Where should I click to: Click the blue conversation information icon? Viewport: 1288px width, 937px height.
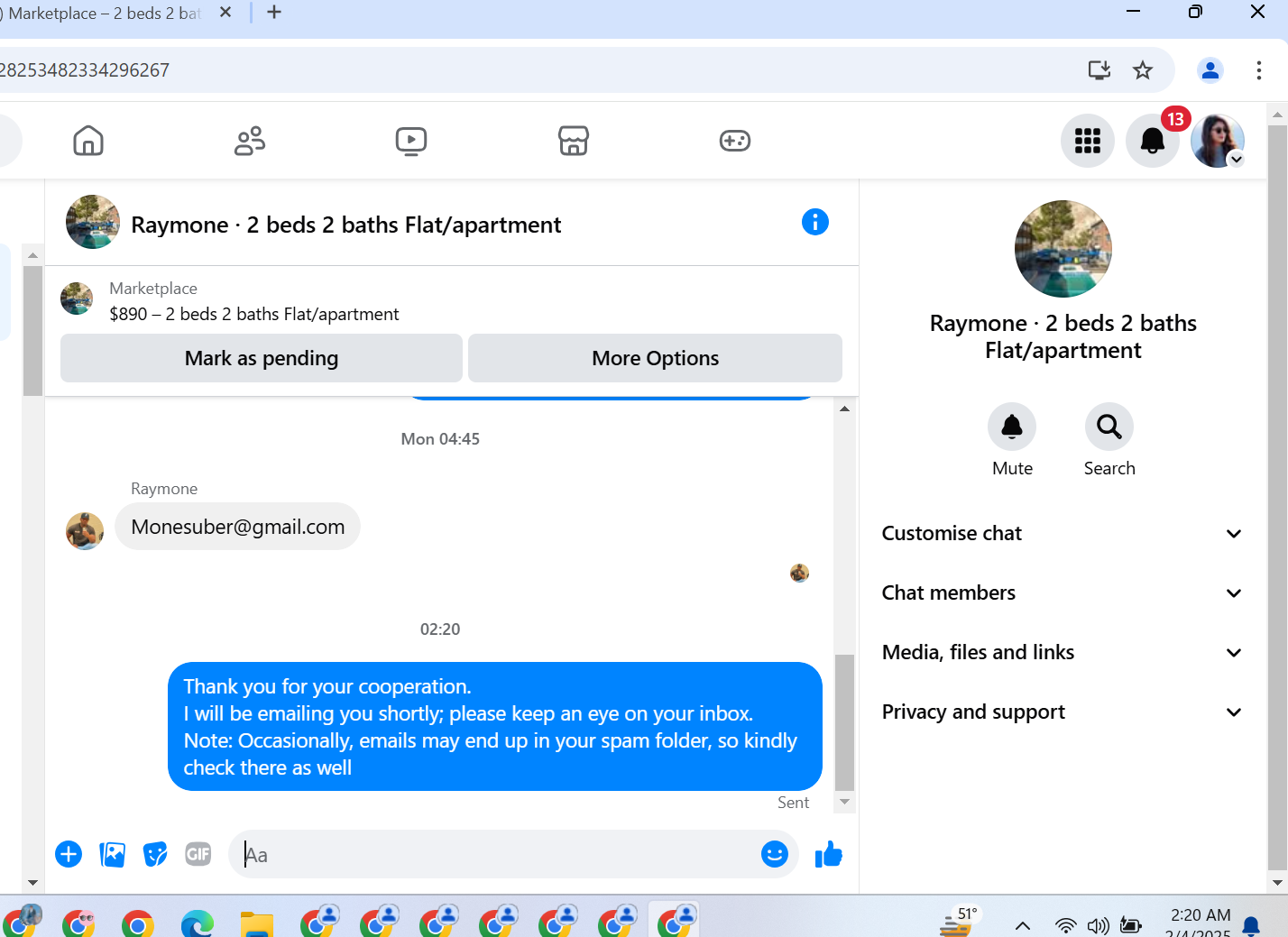[815, 222]
